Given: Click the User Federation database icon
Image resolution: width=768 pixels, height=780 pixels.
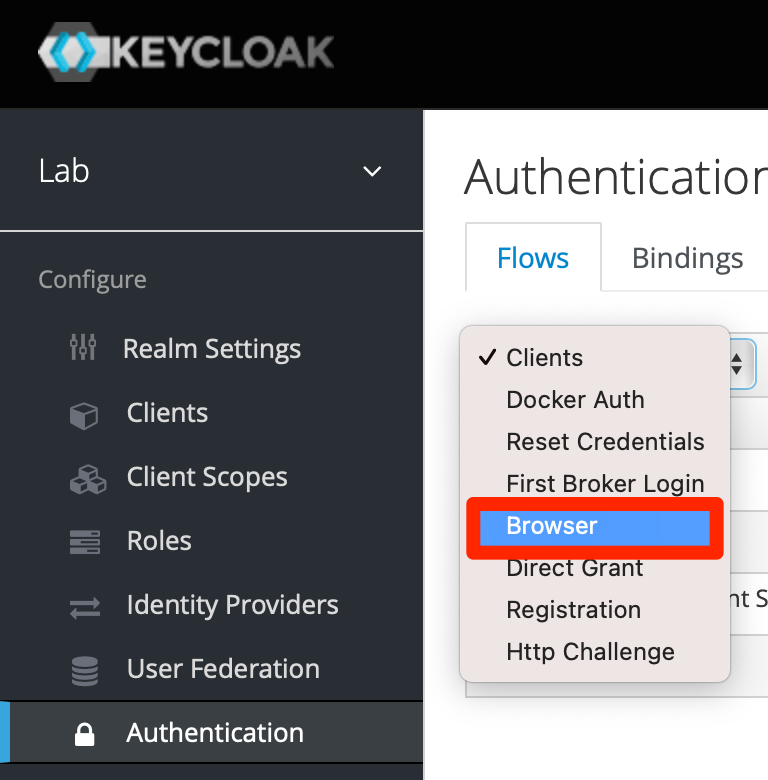Looking at the screenshot, I should [x=85, y=671].
